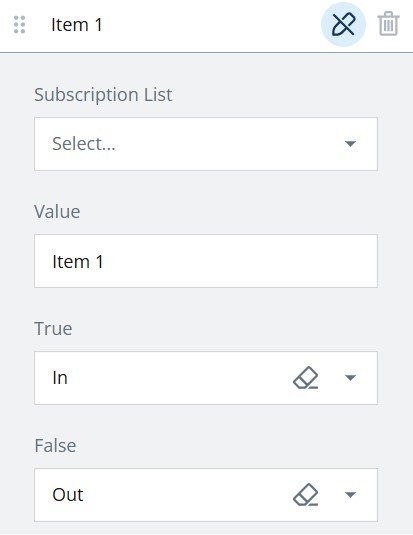Delete Item 1 with the trash icon
Image resolution: width=413 pixels, height=535 pixels.
pyautogui.click(x=388, y=24)
